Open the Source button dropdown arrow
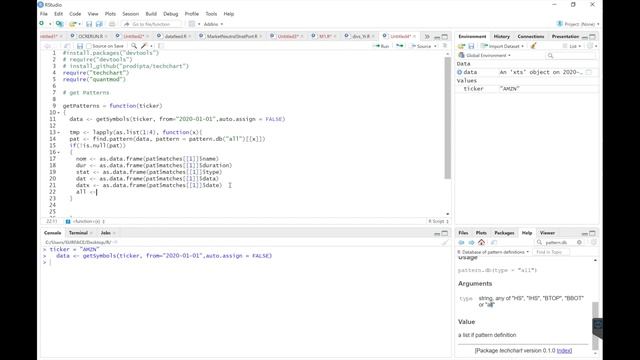The width and height of the screenshot is (640, 360). (x=435, y=46)
